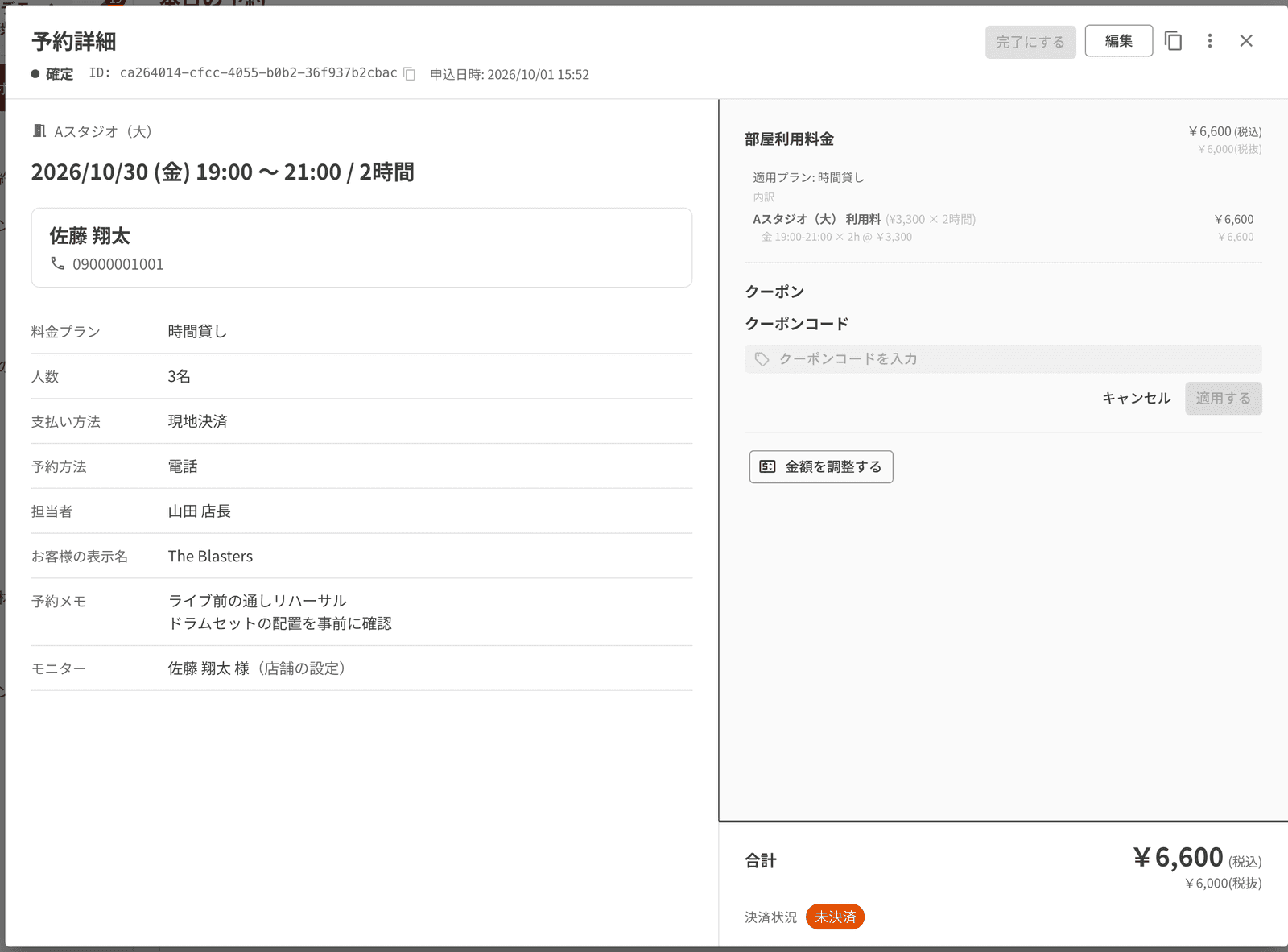Viewport: 1288px width, 952px height.
Task: Click the customer name 佐藤 翔太 card
Action: tap(361, 247)
